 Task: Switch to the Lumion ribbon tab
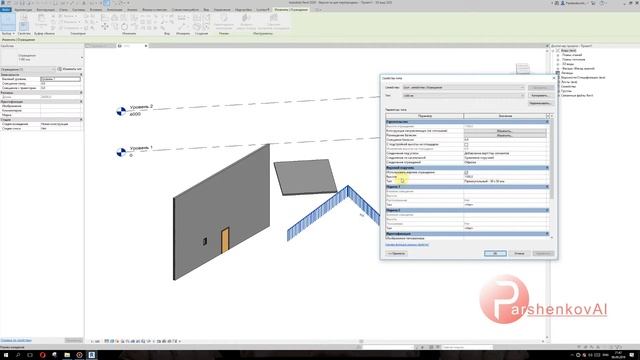[x=263, y=9]
